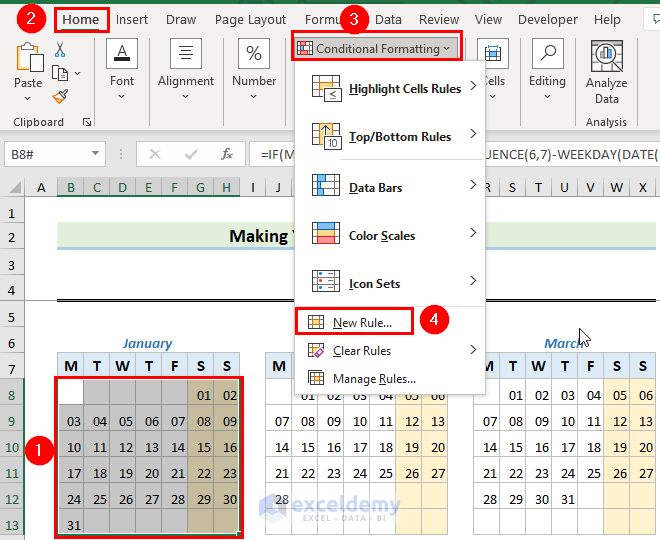Switch to the Review tab
The image size is (660, 540).
439,20
